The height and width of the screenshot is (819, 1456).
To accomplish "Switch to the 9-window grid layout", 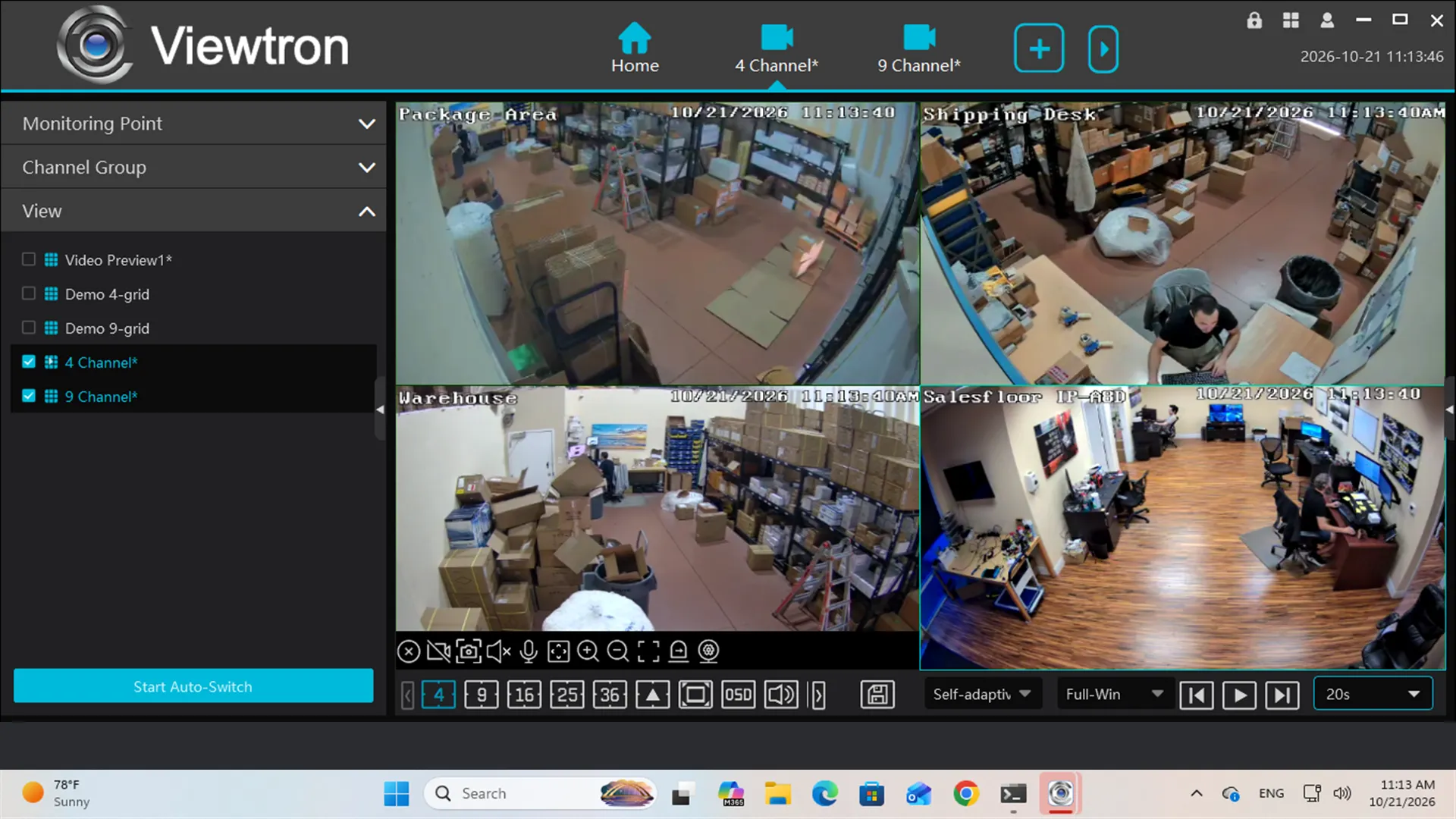I will tap(482, 695).
